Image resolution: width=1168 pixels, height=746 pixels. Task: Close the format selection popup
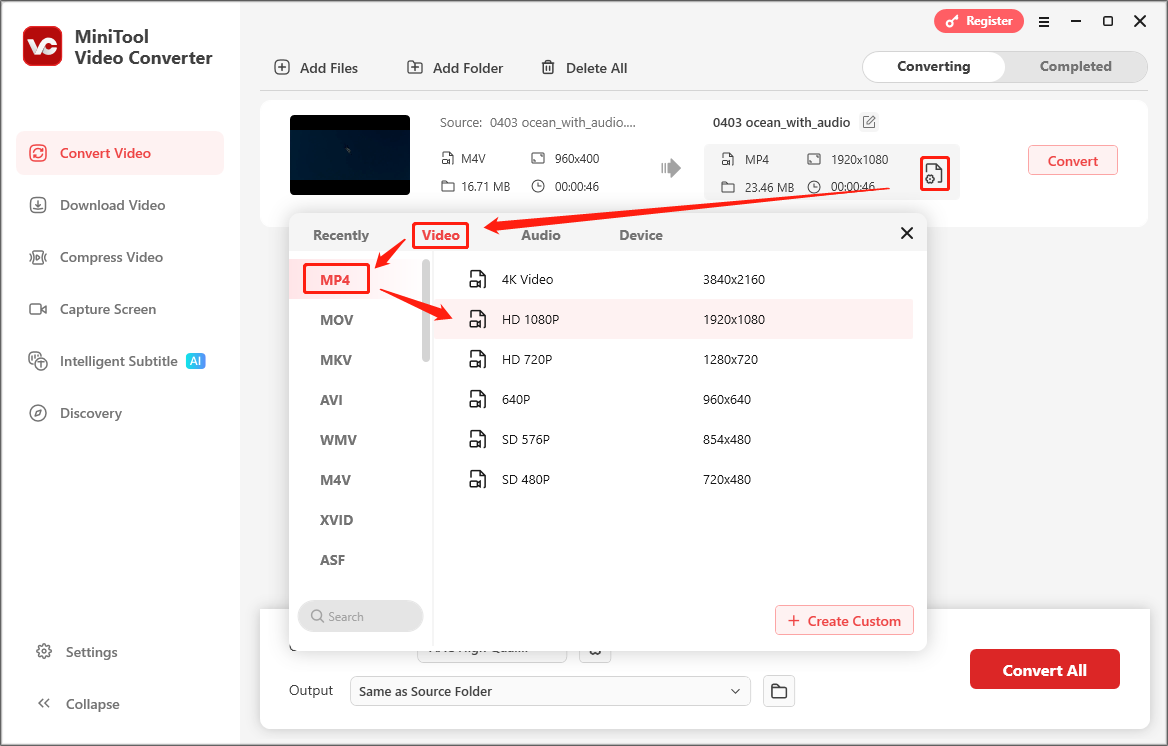(x=907, y=233)
